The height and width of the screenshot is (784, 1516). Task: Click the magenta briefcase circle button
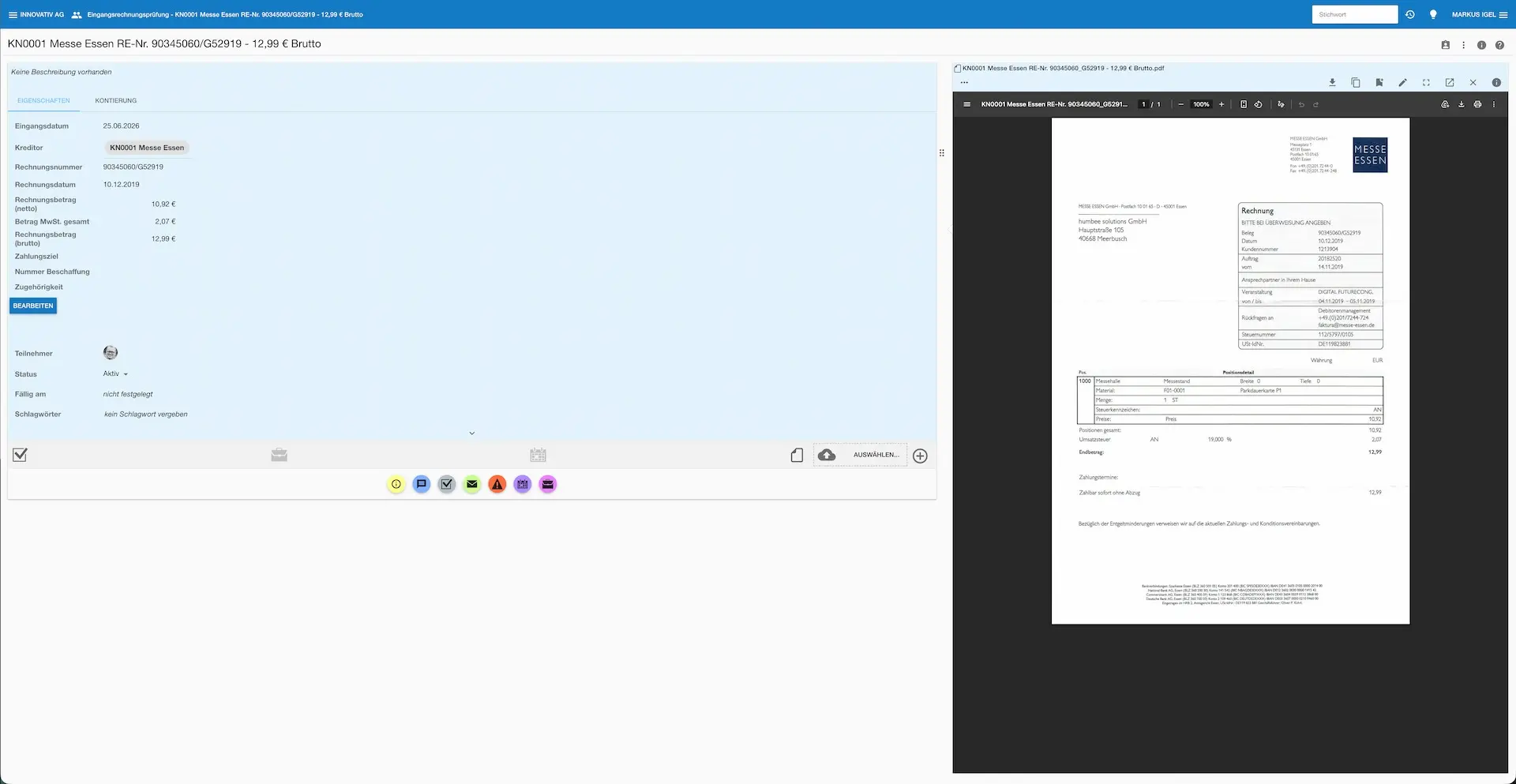[x=548, y=484]
